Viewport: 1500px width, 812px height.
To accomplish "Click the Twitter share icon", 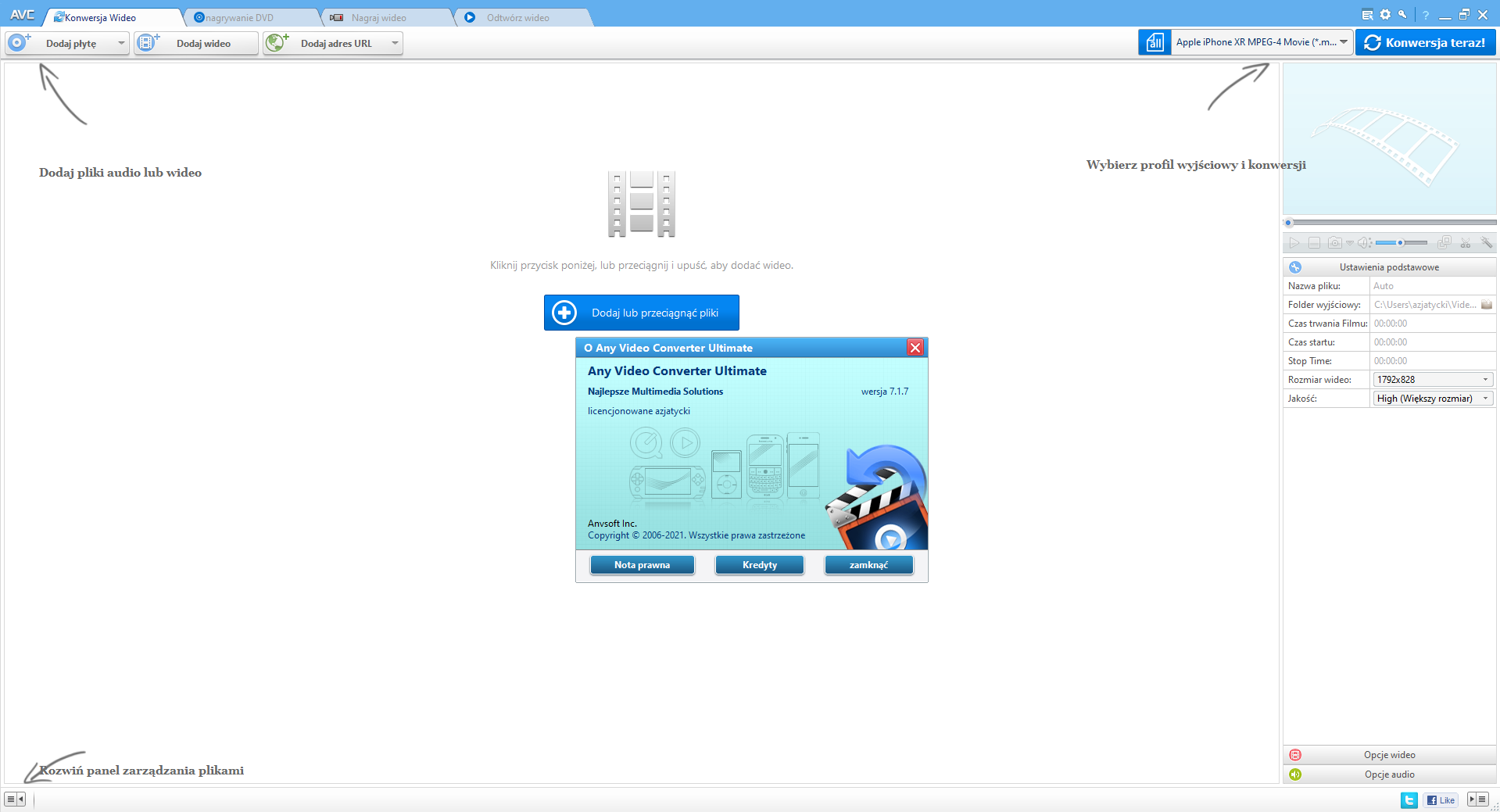I will pyautogui.click(x=1409, y=799).
